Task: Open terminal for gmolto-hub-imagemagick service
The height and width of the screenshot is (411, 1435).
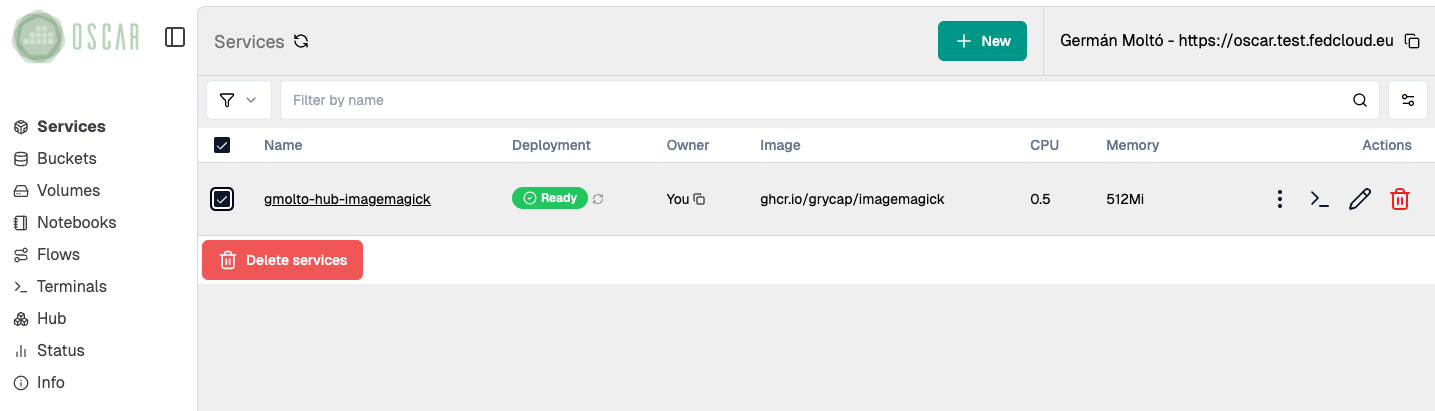Action: click(1319, 199)
